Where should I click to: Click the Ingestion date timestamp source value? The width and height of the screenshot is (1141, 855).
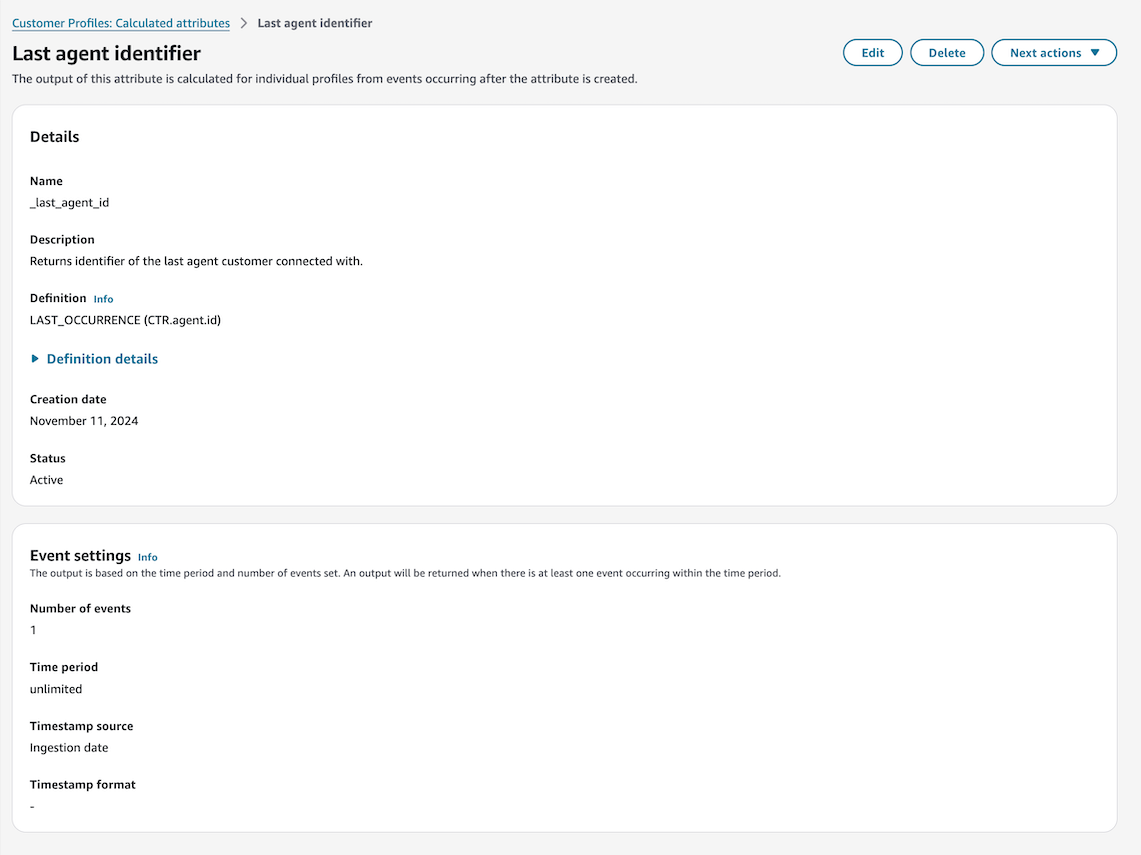point(69,748)
